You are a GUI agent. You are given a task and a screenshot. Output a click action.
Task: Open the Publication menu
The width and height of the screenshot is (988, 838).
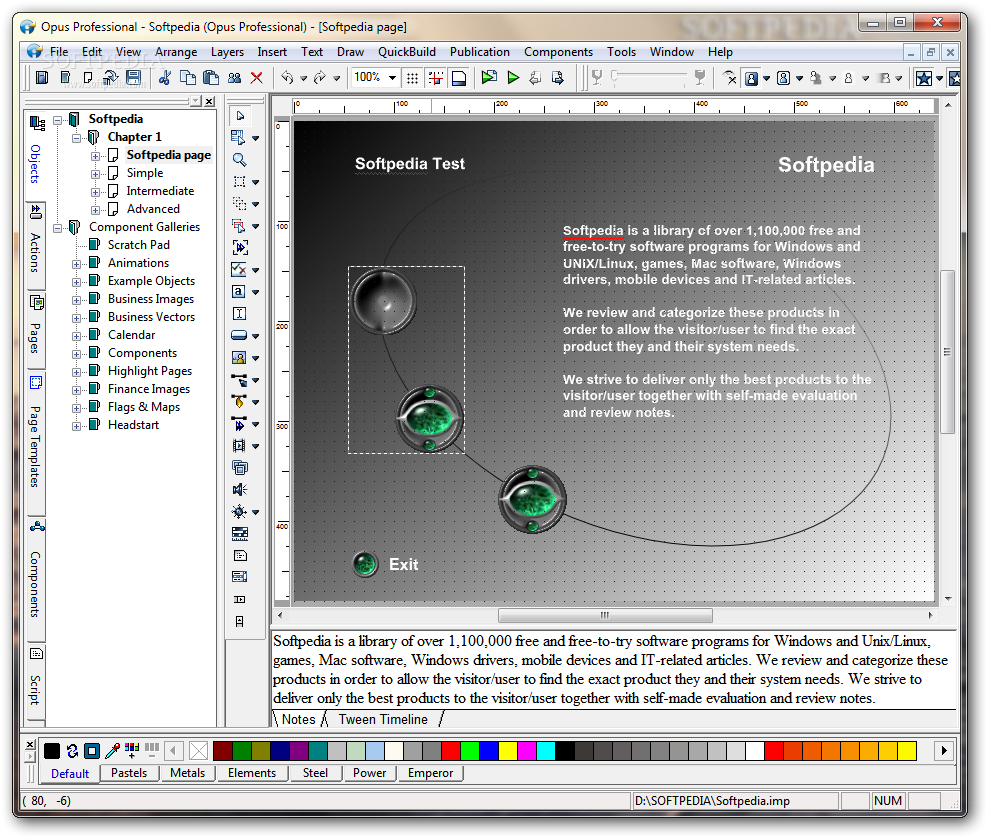pos(480,52)
